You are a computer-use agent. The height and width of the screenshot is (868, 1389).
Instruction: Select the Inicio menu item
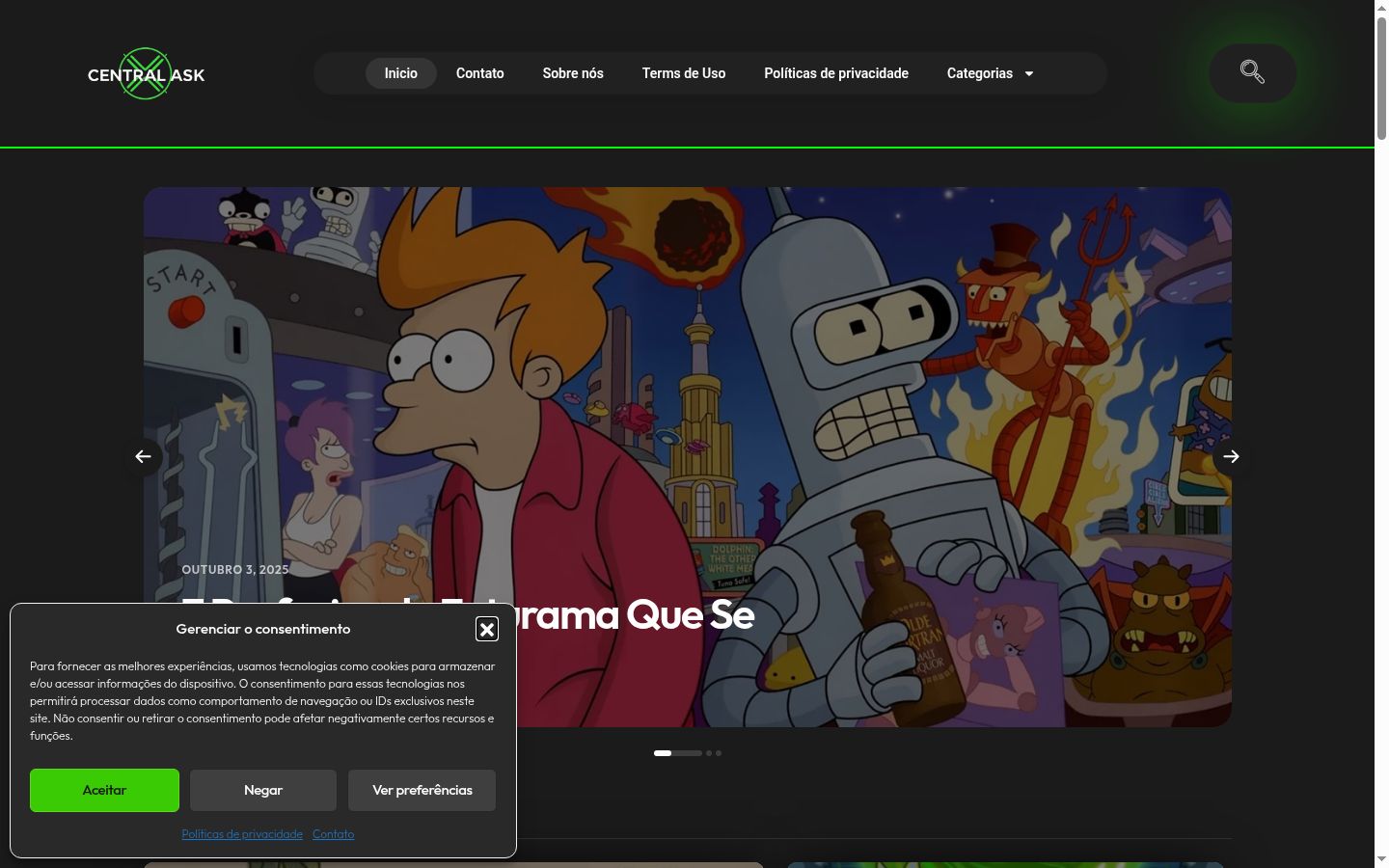[401, 73]
